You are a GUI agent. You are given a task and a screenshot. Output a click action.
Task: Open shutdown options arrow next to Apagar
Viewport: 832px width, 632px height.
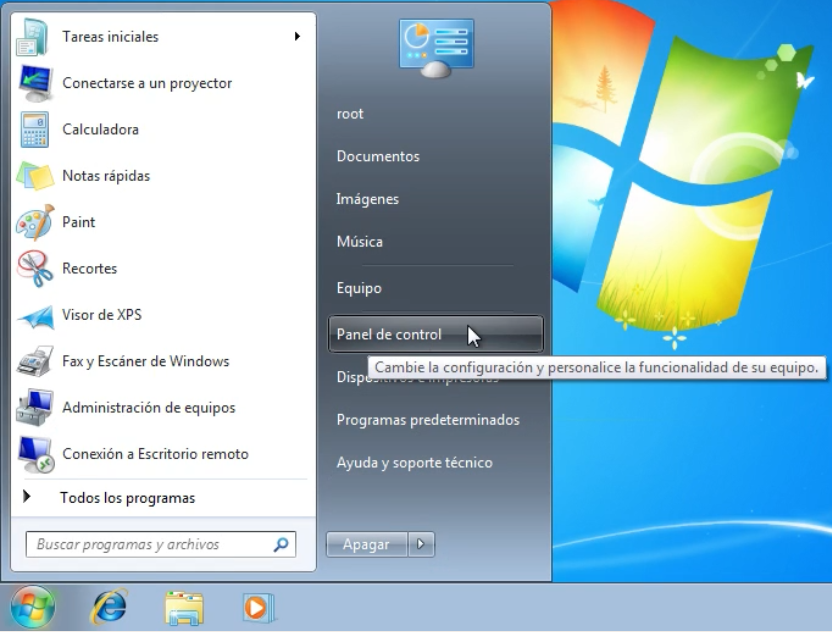[420, 545]
